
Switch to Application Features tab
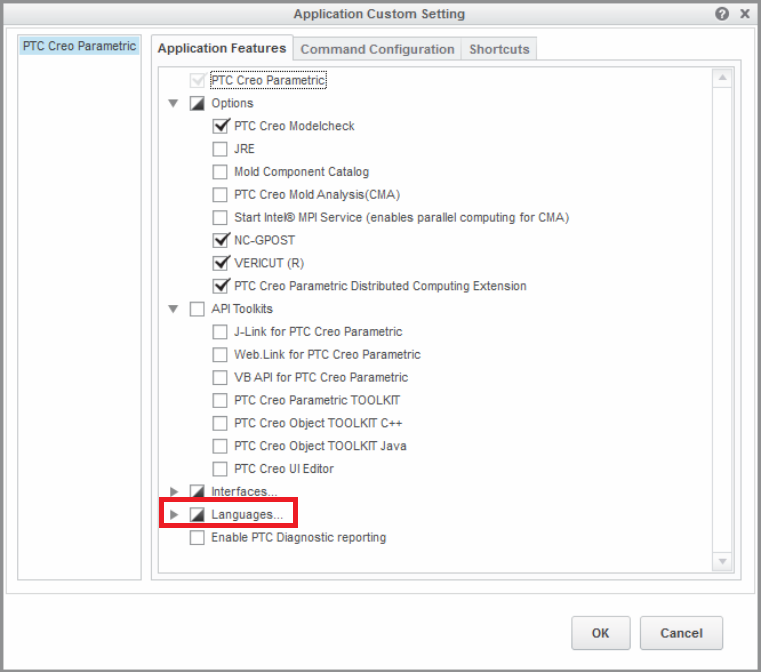tap(222, 48)
